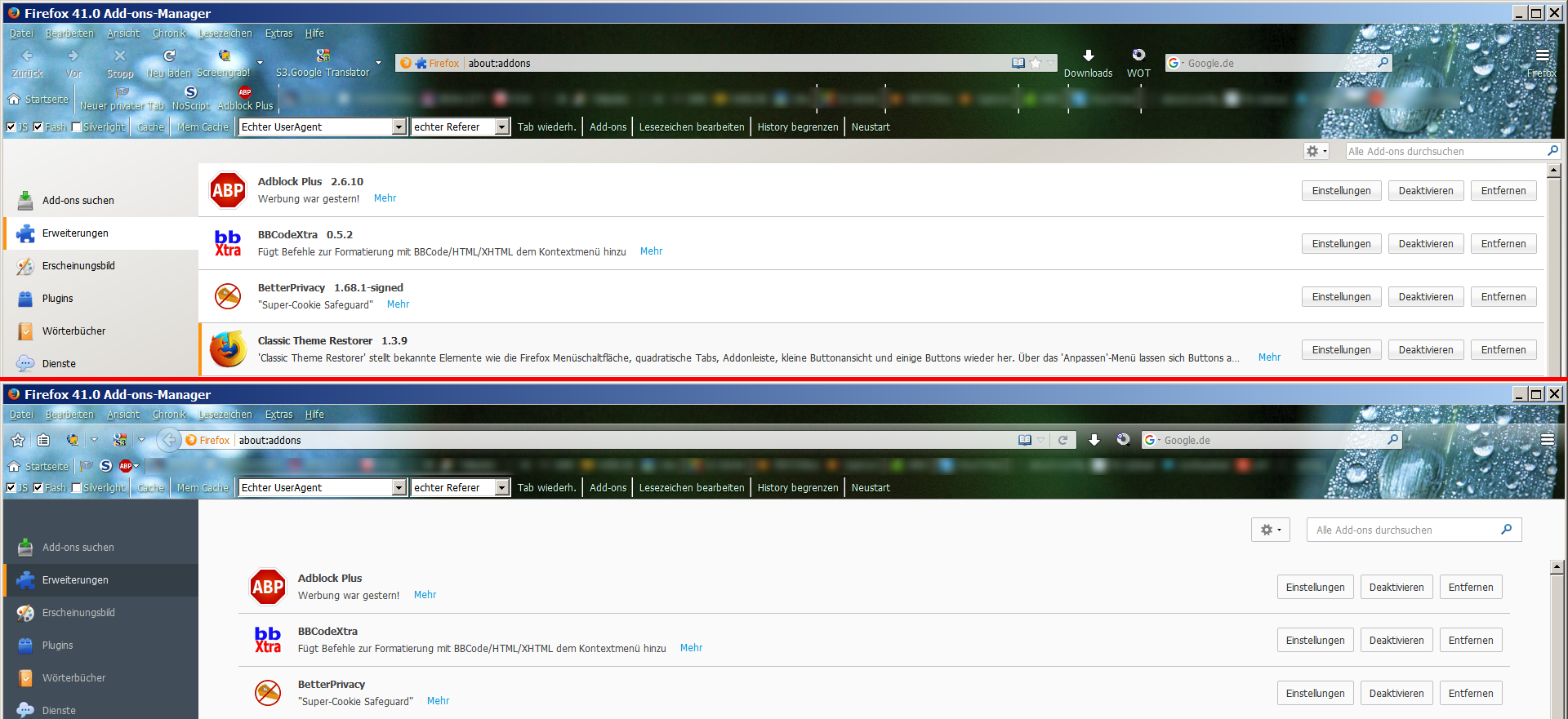Open gear tools dropdown in top add-ons manager
This screenshot has height=719, width=1568.
coord(1316,151)
